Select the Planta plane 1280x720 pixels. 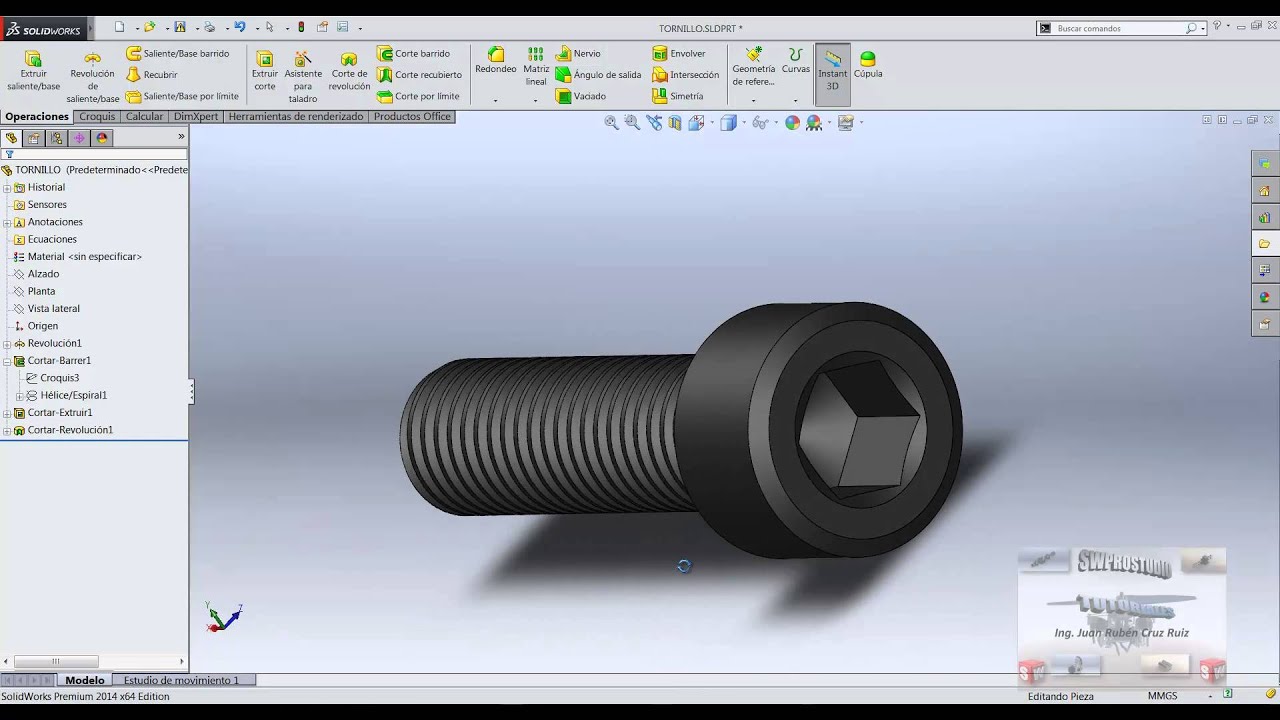pyautogui.click(x=34, y=291)
